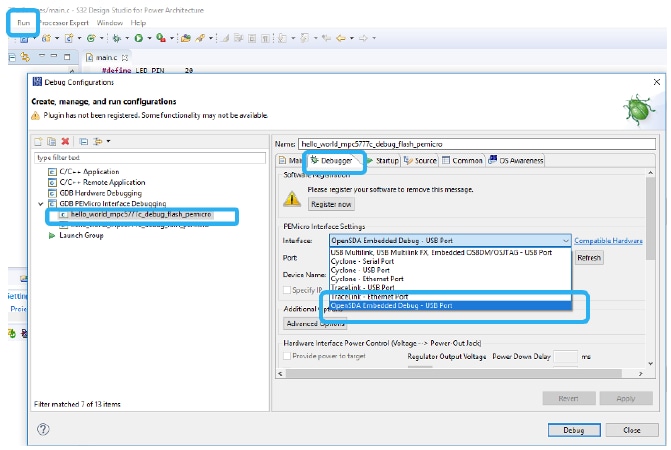Click the duplicate configuration icon
The image size is (671, 450).
(52, 142)
